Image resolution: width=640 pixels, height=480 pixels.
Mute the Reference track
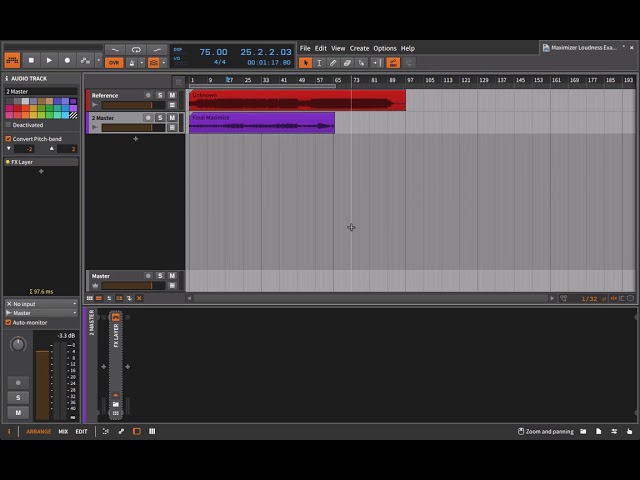172,95
